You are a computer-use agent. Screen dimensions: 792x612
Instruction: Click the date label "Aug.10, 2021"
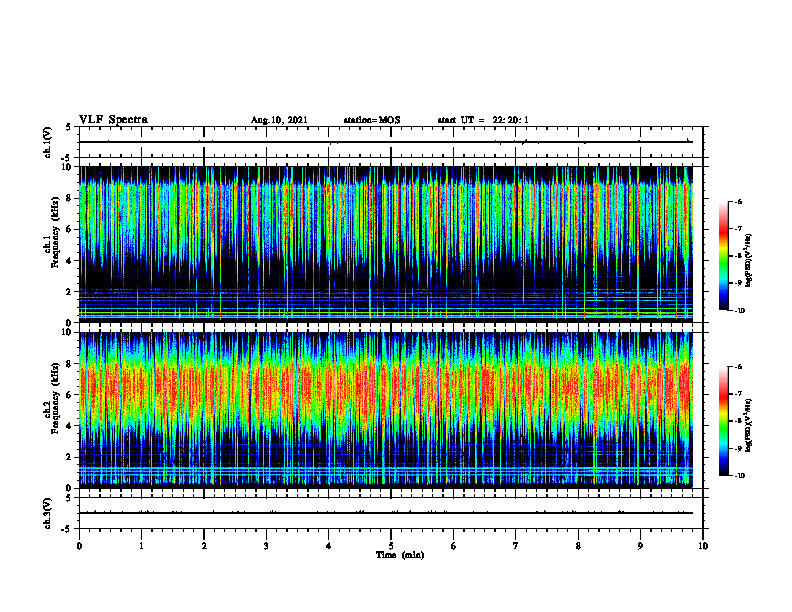click(x=279, y=120)
